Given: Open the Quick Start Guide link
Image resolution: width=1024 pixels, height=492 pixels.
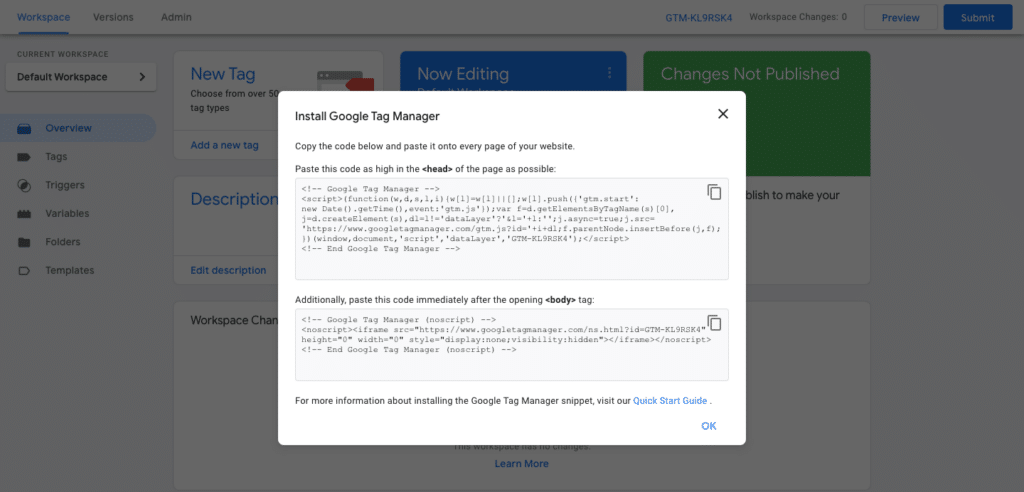Looking at the screenshot, I should (x=670, y=401).
